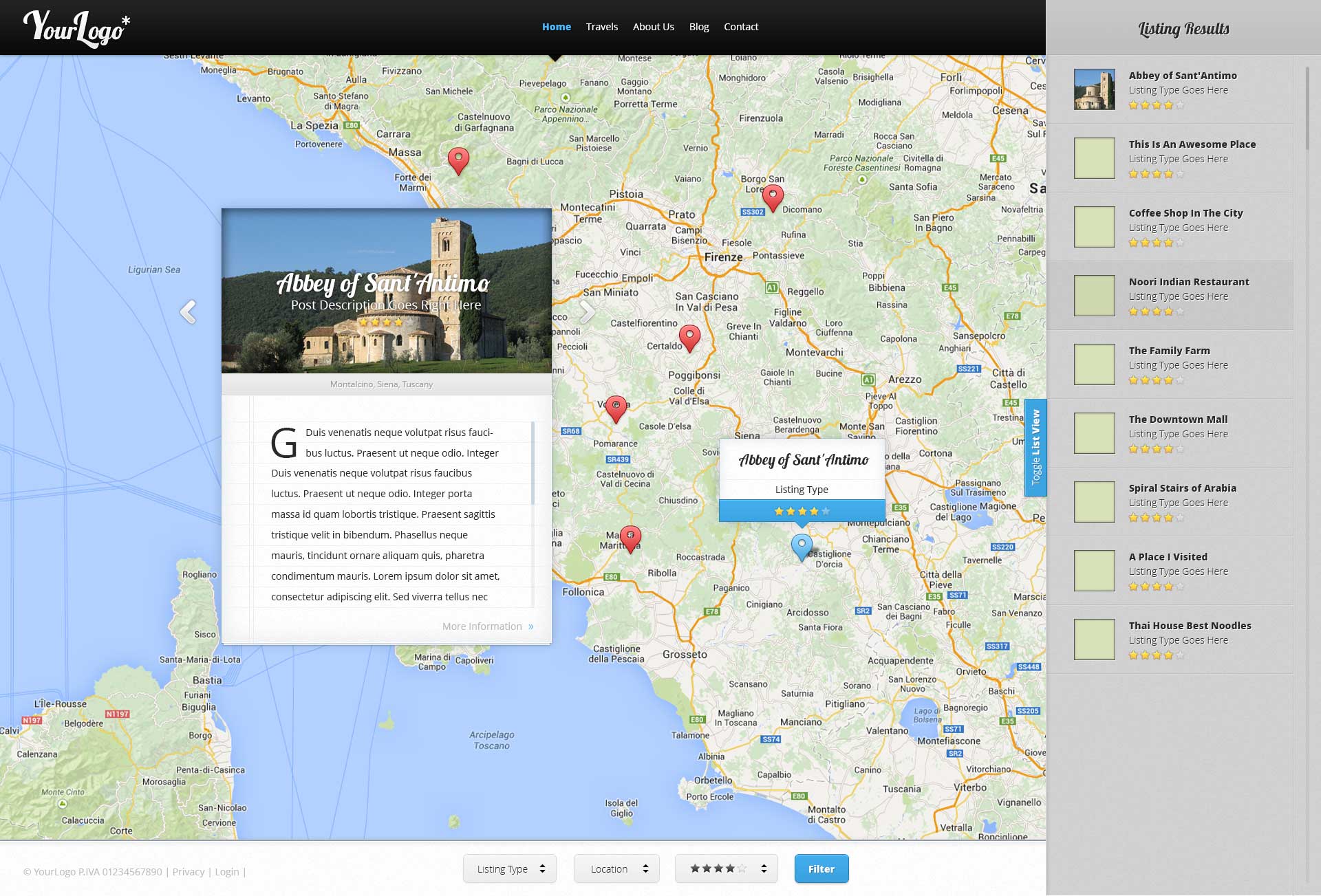Click the red map pin near Massa Marittima
Screen dimensions: 1321x896
(630, 538)
